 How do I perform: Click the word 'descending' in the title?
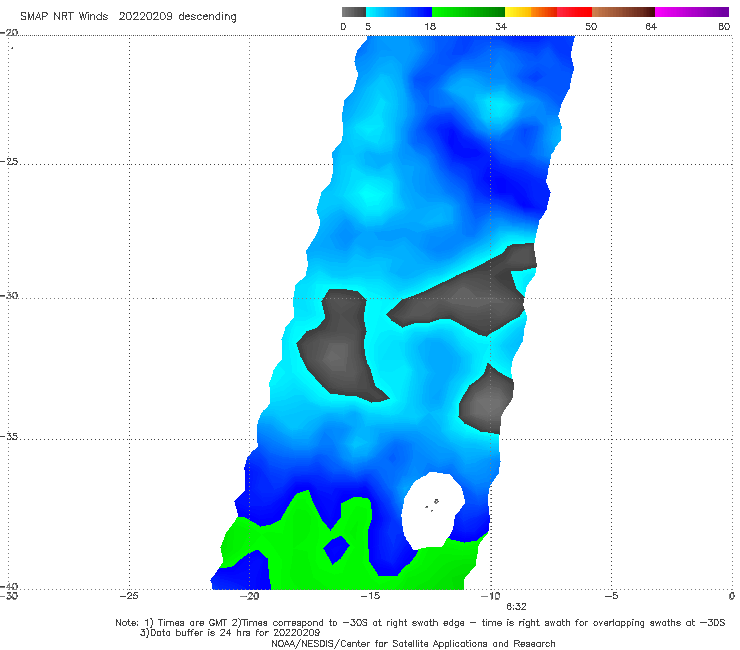207,17
